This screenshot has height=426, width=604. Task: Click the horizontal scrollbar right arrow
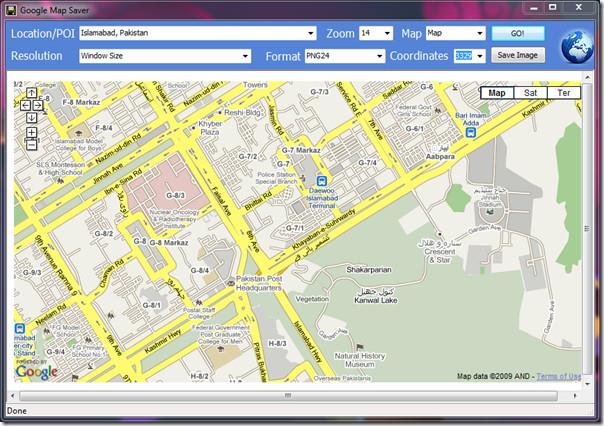575,396
